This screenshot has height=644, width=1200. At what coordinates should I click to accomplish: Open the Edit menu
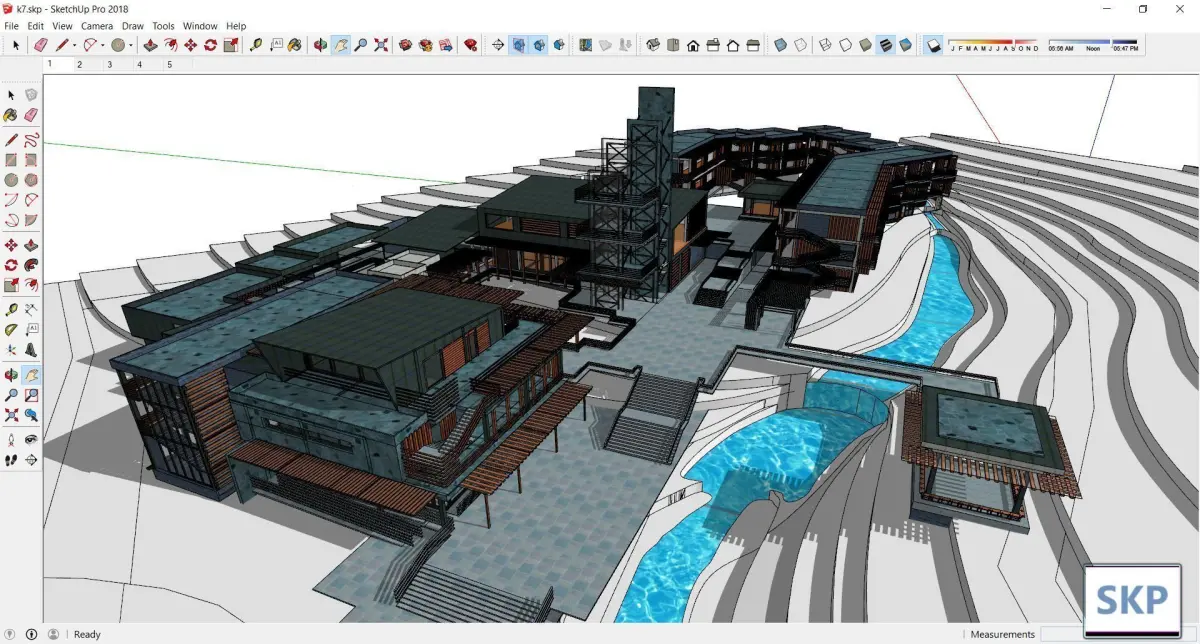35,26
